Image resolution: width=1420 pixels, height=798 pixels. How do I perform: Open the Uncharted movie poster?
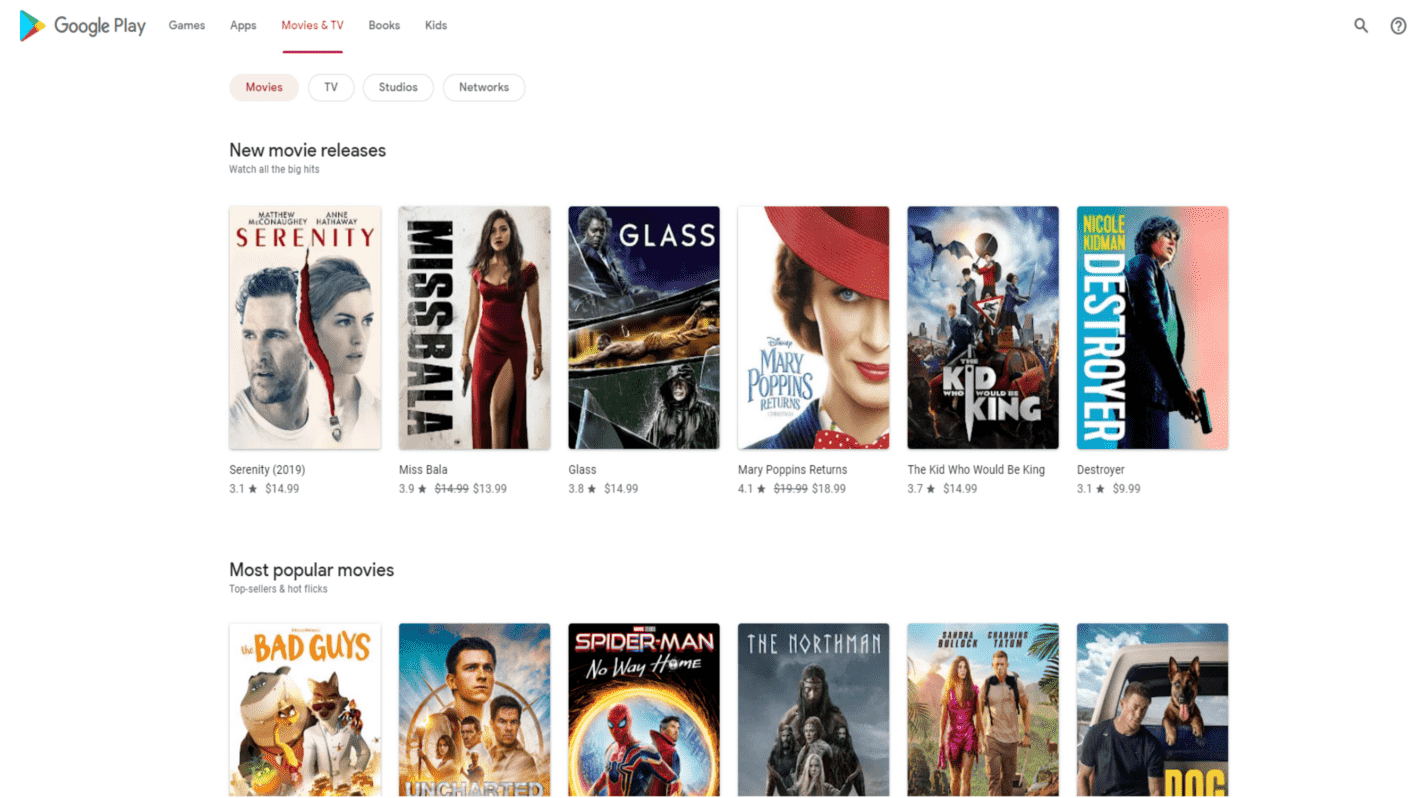(x=474, y=710)
